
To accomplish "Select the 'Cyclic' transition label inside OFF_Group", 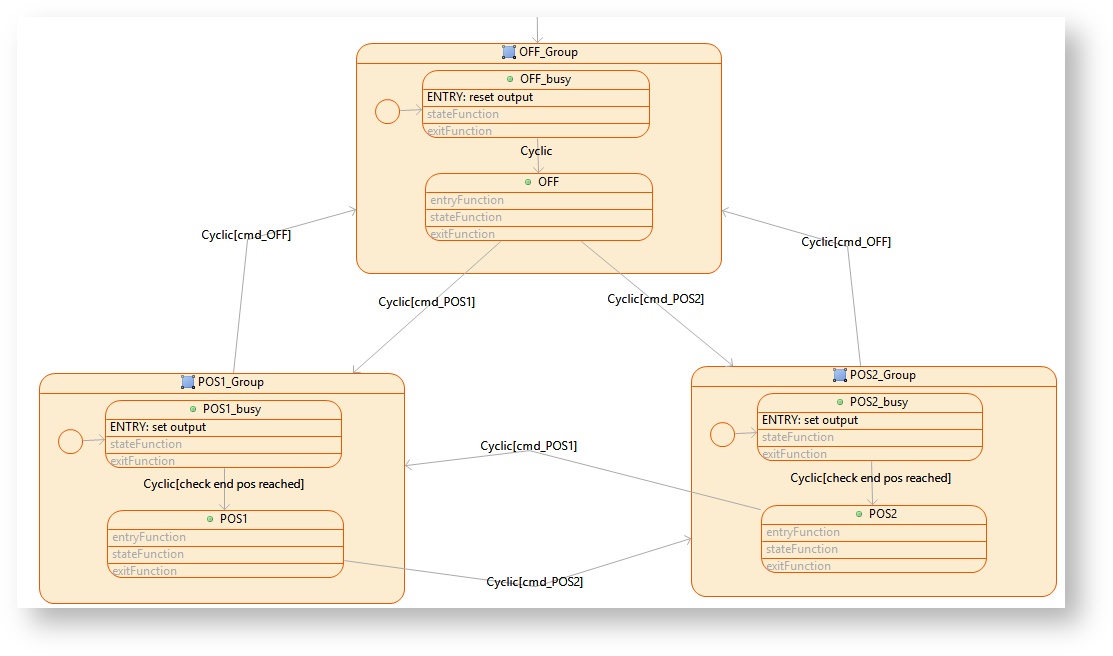I will [536, 151].
